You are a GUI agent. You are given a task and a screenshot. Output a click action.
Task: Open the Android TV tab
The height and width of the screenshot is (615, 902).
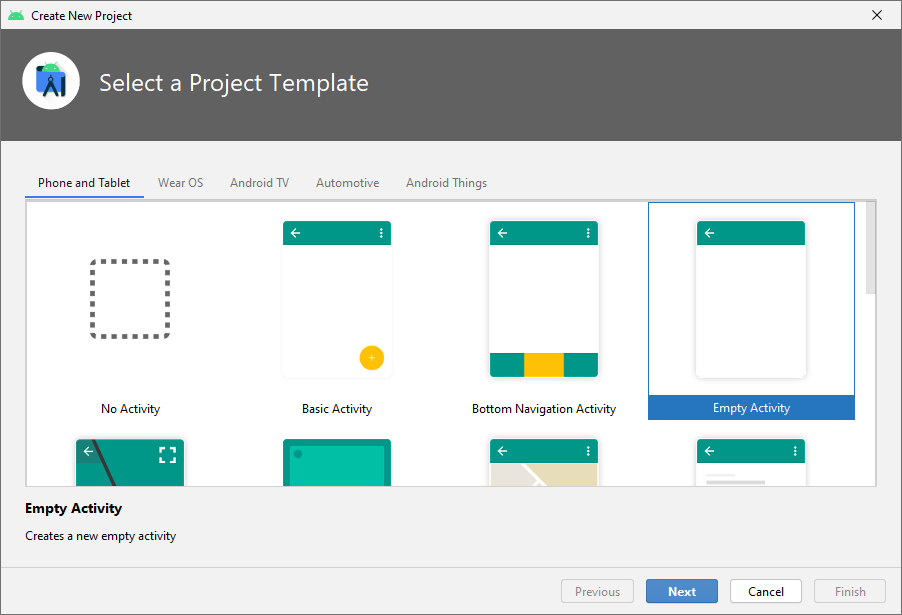pyautogui.click(x=259, y=183)
